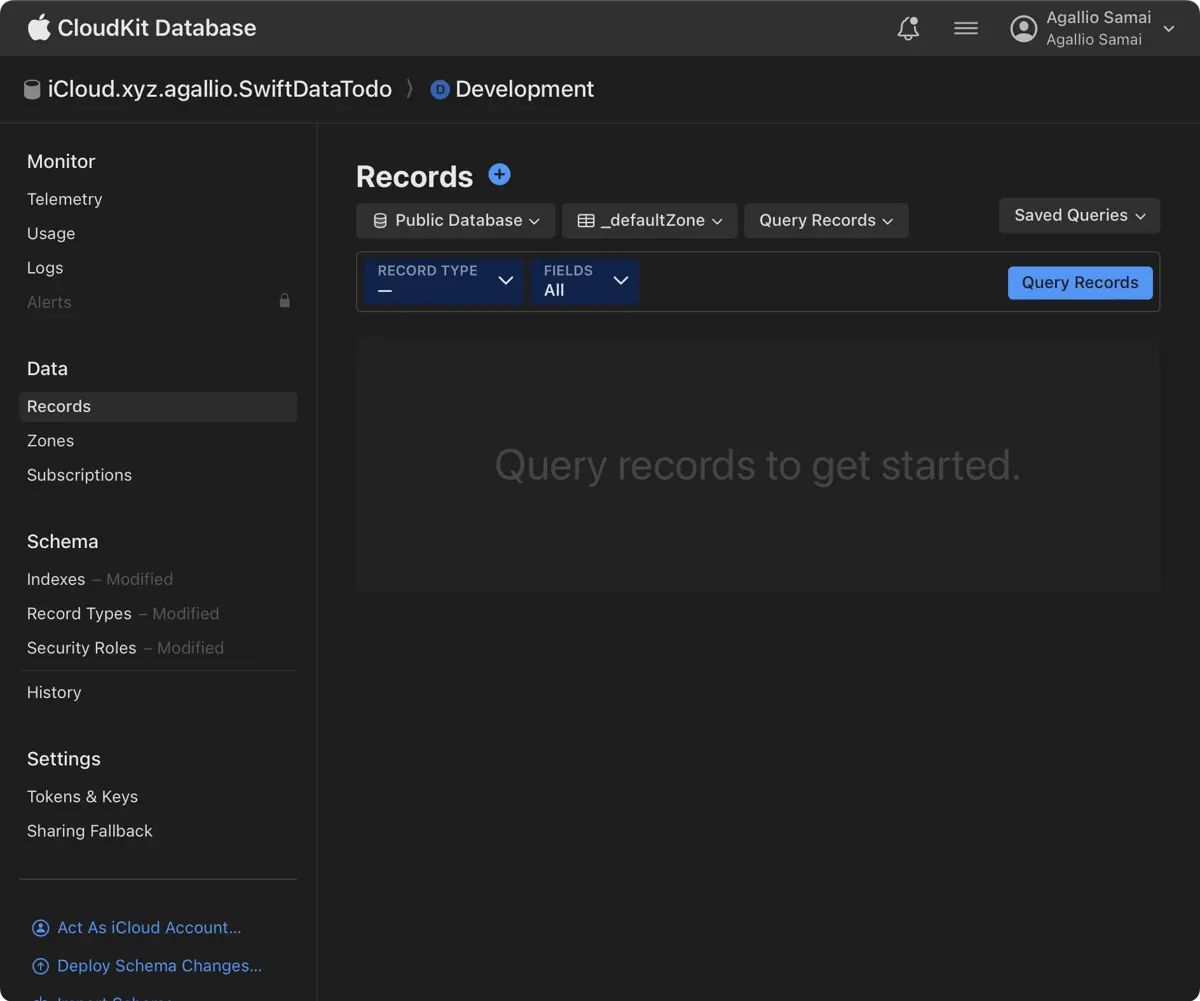Select Tokens & Keys settings
The width and height of the screenshot is (1200, 1001).
click(82, 797)
